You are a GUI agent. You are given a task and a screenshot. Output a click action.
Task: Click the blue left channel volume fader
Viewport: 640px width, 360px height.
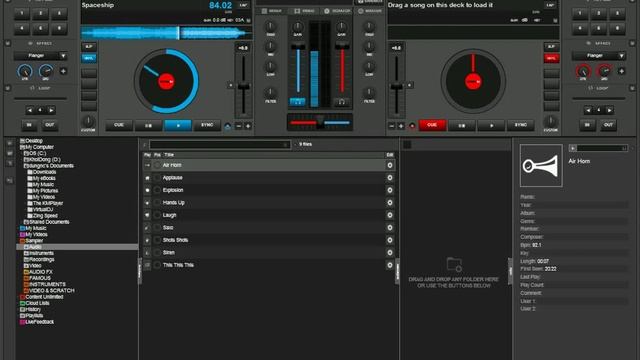[x=298, y=47]
